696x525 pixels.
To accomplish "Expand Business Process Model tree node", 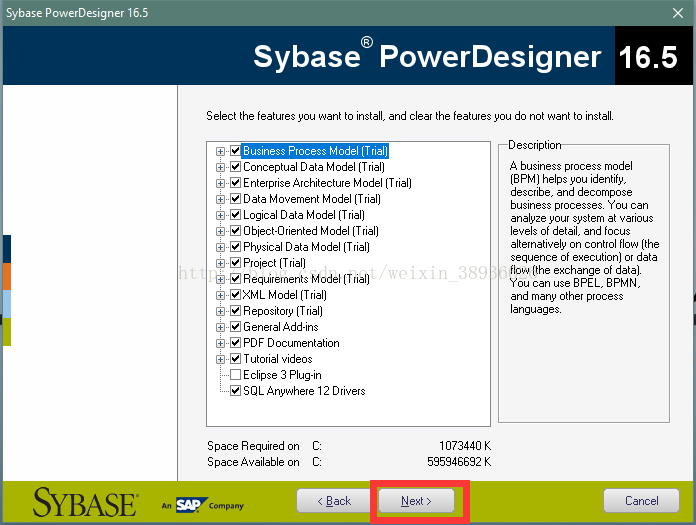I will pos(220,151).
